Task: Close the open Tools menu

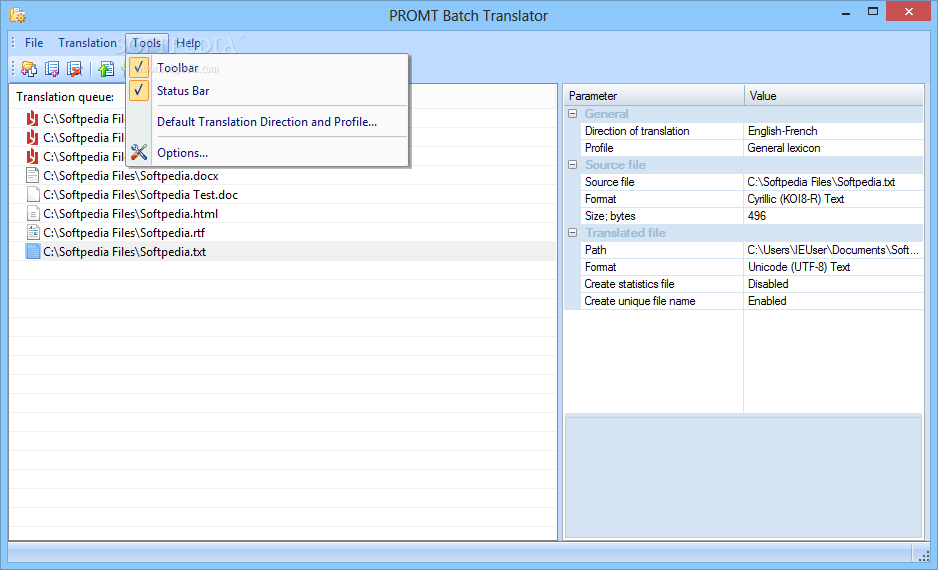Action: (x=147, y=43)
